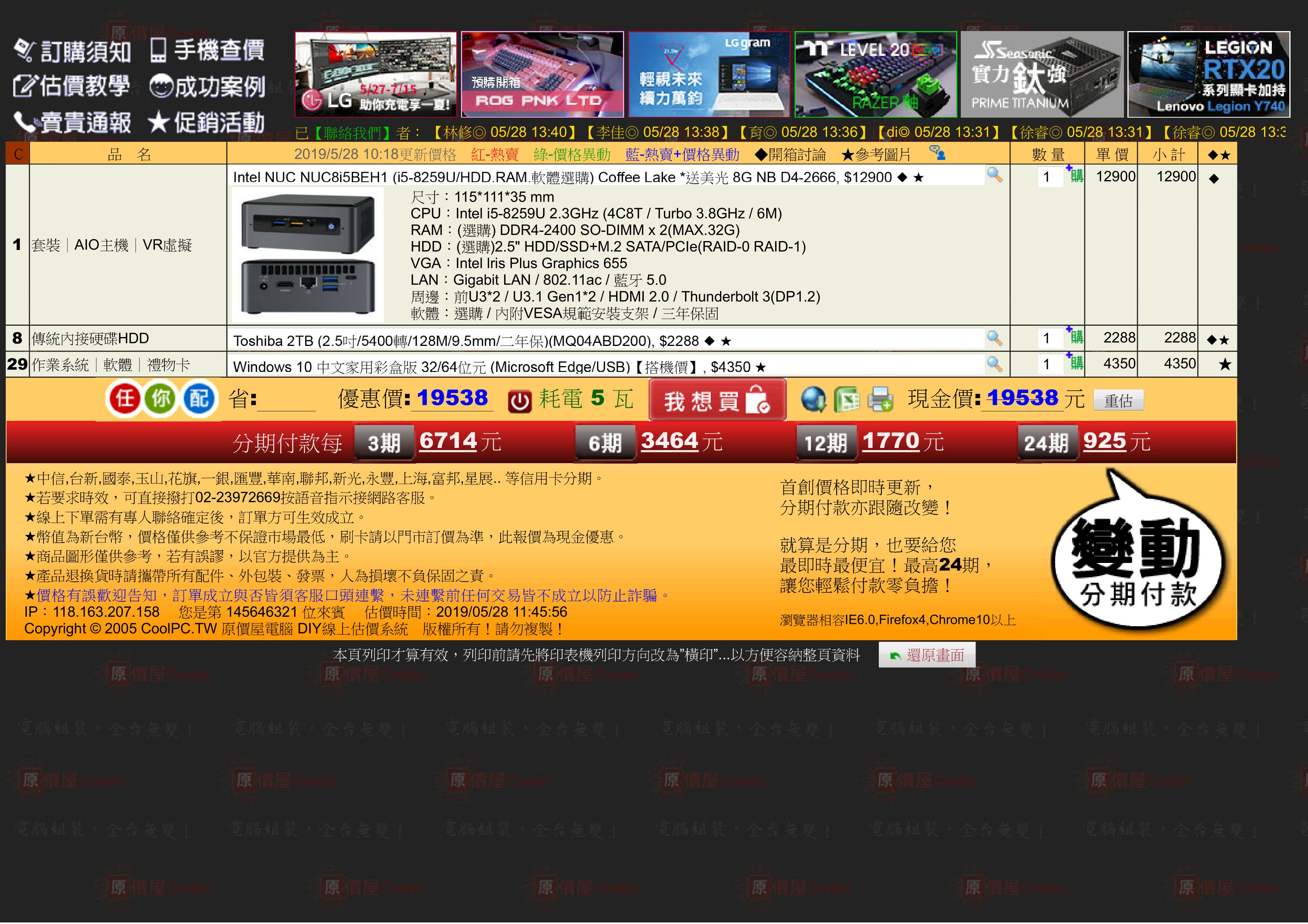Click the user chat icon in header

937,153
